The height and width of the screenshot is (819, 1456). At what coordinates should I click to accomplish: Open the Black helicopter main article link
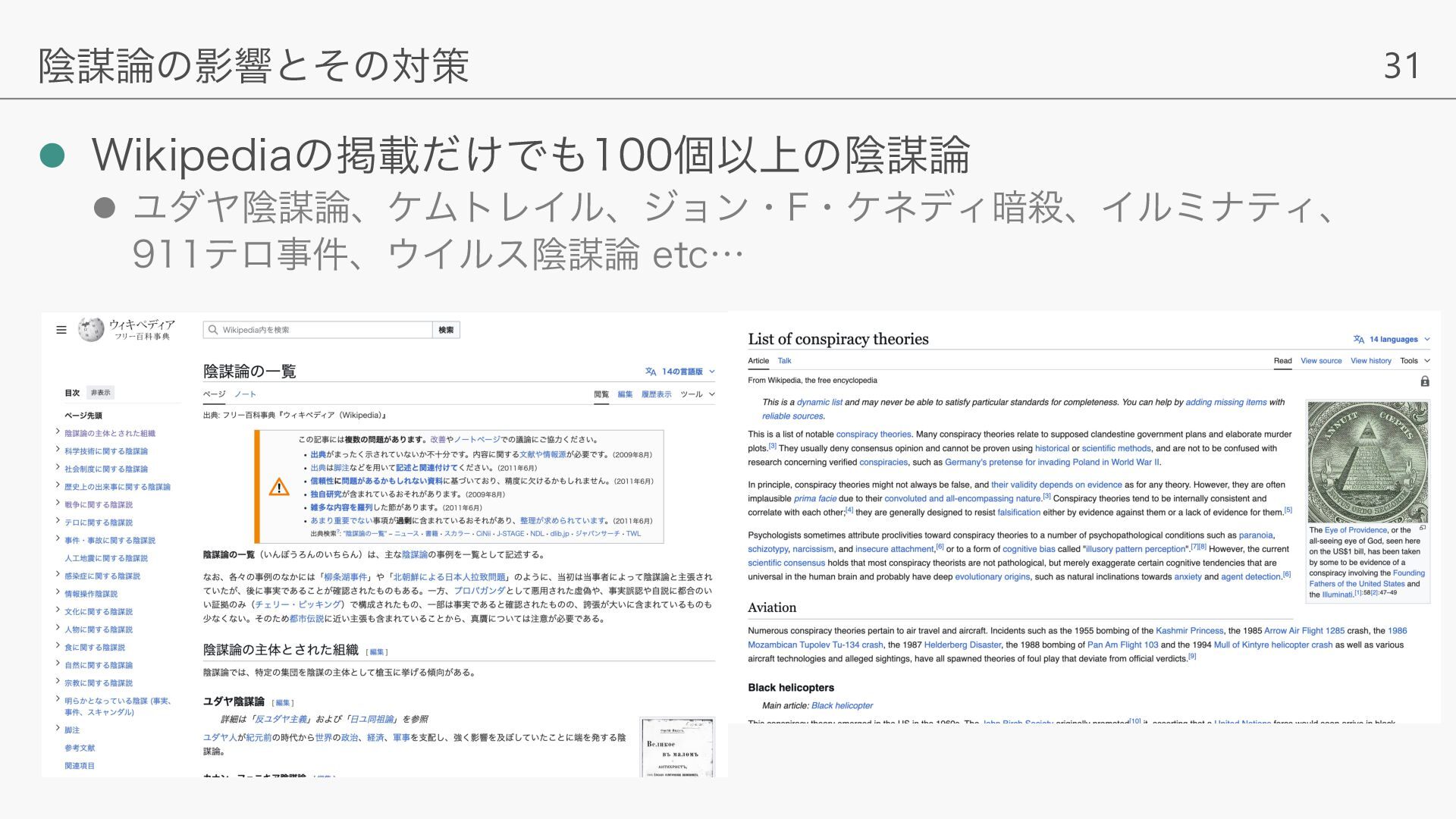[842, 705]
